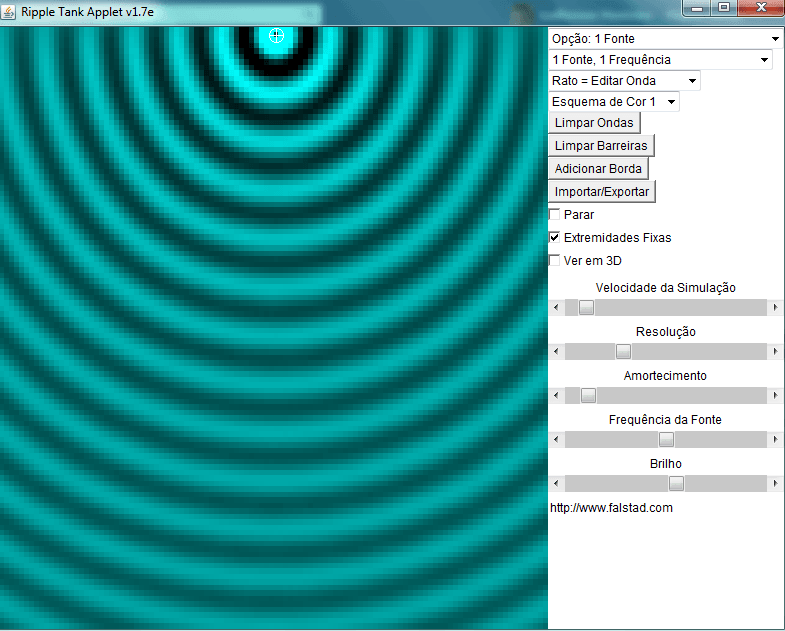Click the Limpar Ondas button
The width and height of the screenshot is (785, 631).
pyautogui.click(x=594, y=123)
